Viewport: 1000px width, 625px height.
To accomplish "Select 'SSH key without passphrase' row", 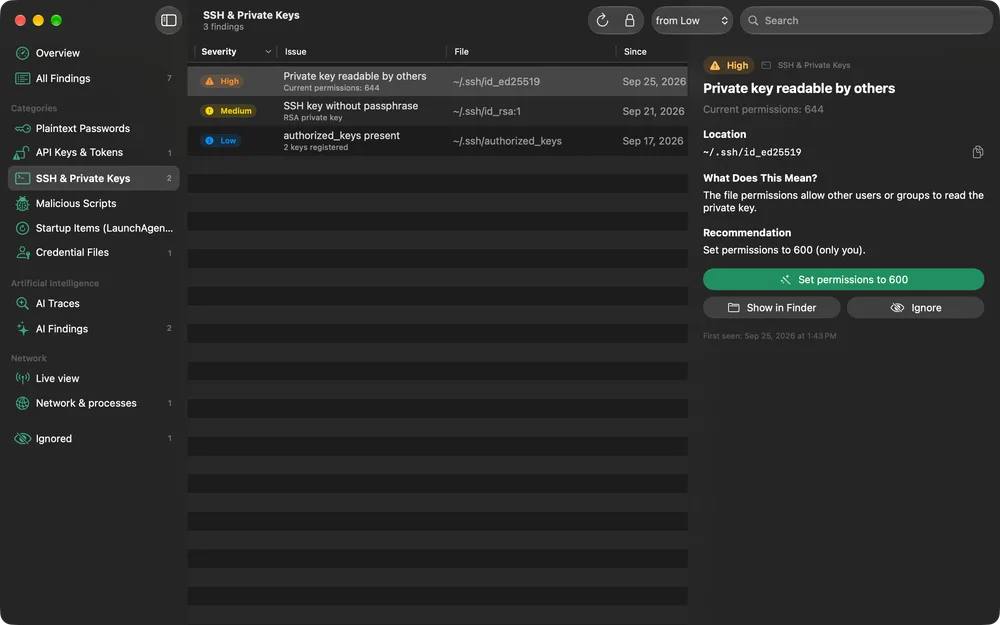I will 438,111.
